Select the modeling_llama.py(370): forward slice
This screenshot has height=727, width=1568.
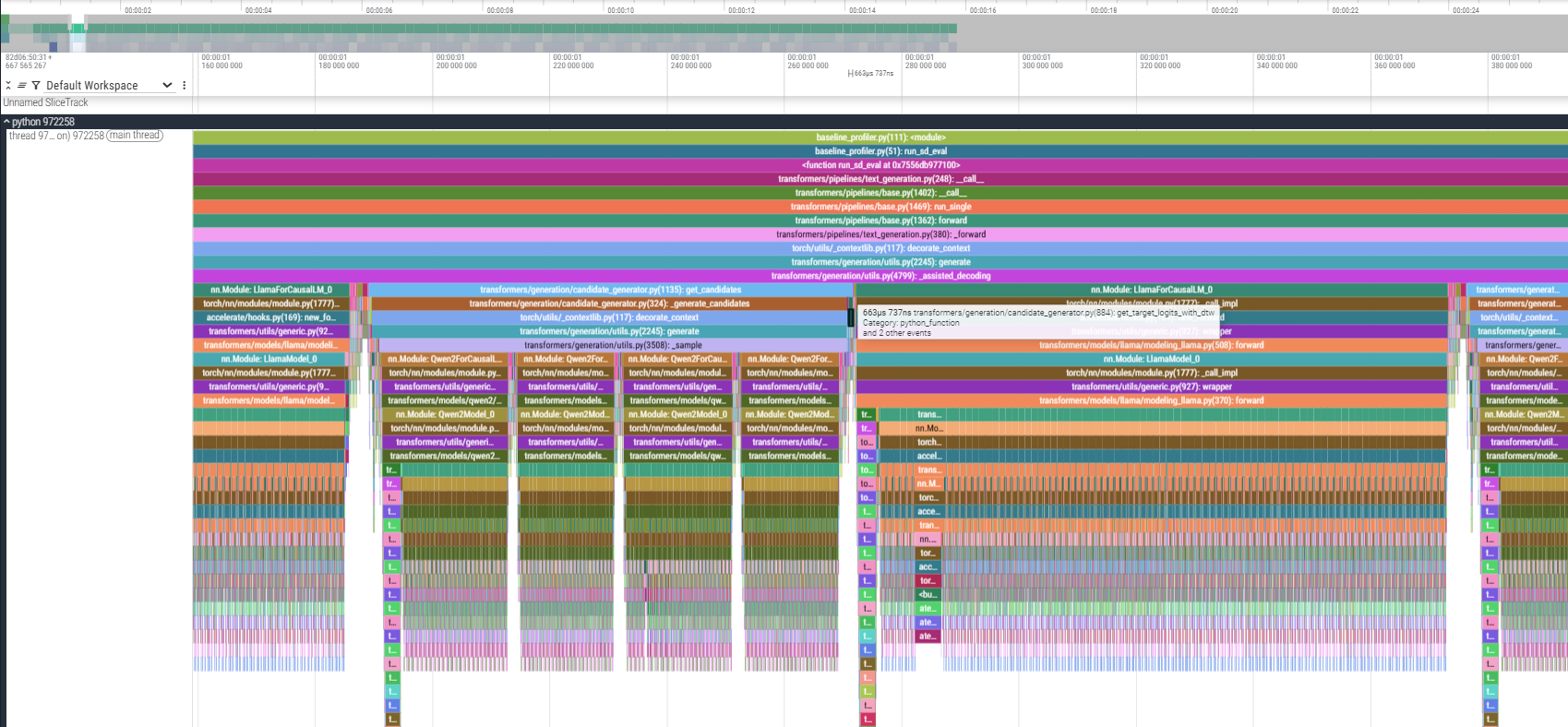click(x=1152, y=400)
